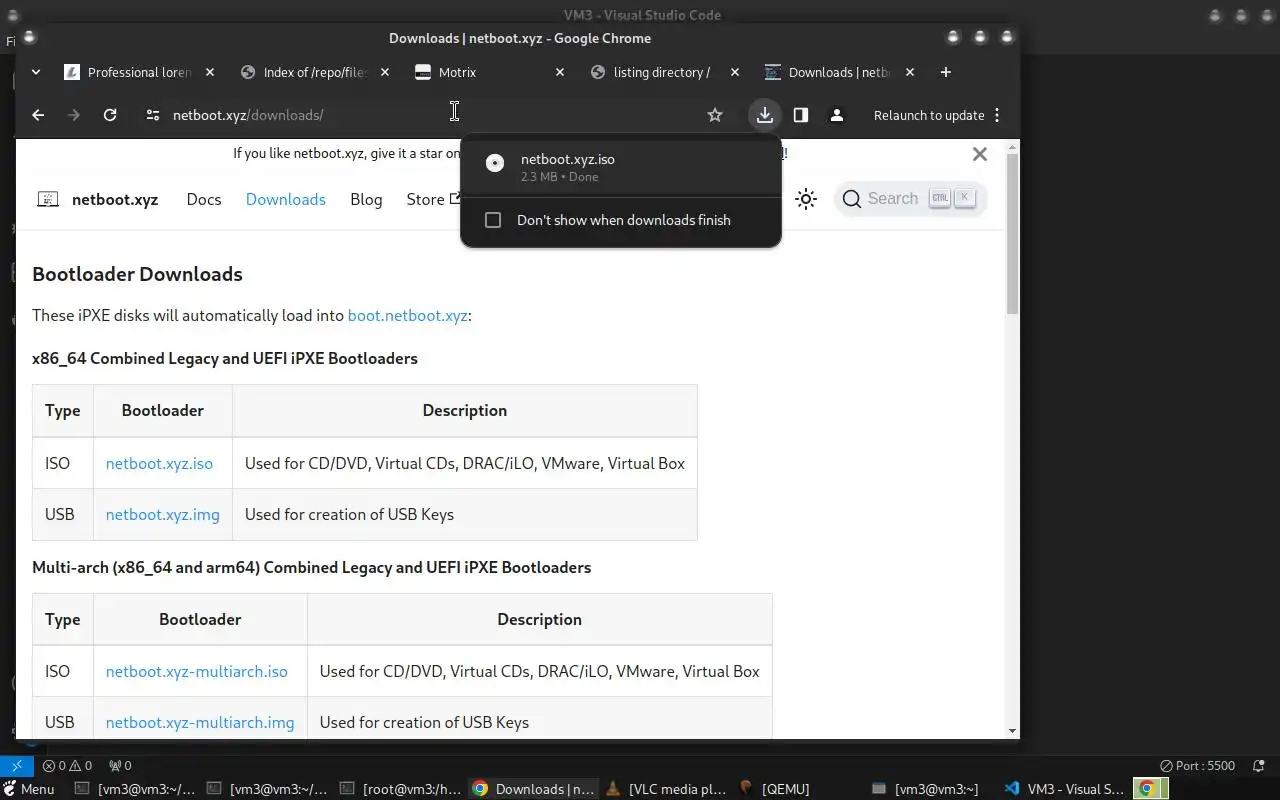Switch to VLC media player in taskbar
Screen dimensions: 1280x800
(667, 789)
